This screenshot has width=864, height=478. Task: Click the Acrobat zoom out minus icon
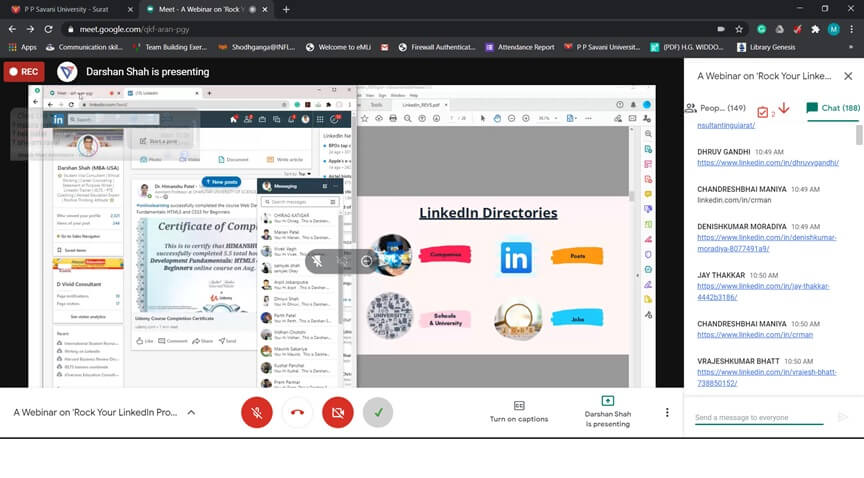click(x=511, y=118)
